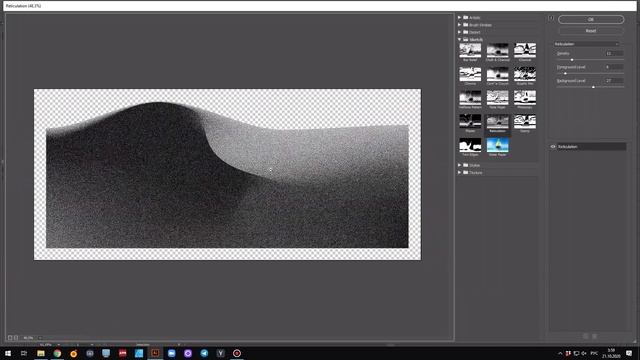Image resolution: width=640 pixels, height=360 pixels.
Task: Click the Foreground Level slider handle
Action: (x=565, y=73)
